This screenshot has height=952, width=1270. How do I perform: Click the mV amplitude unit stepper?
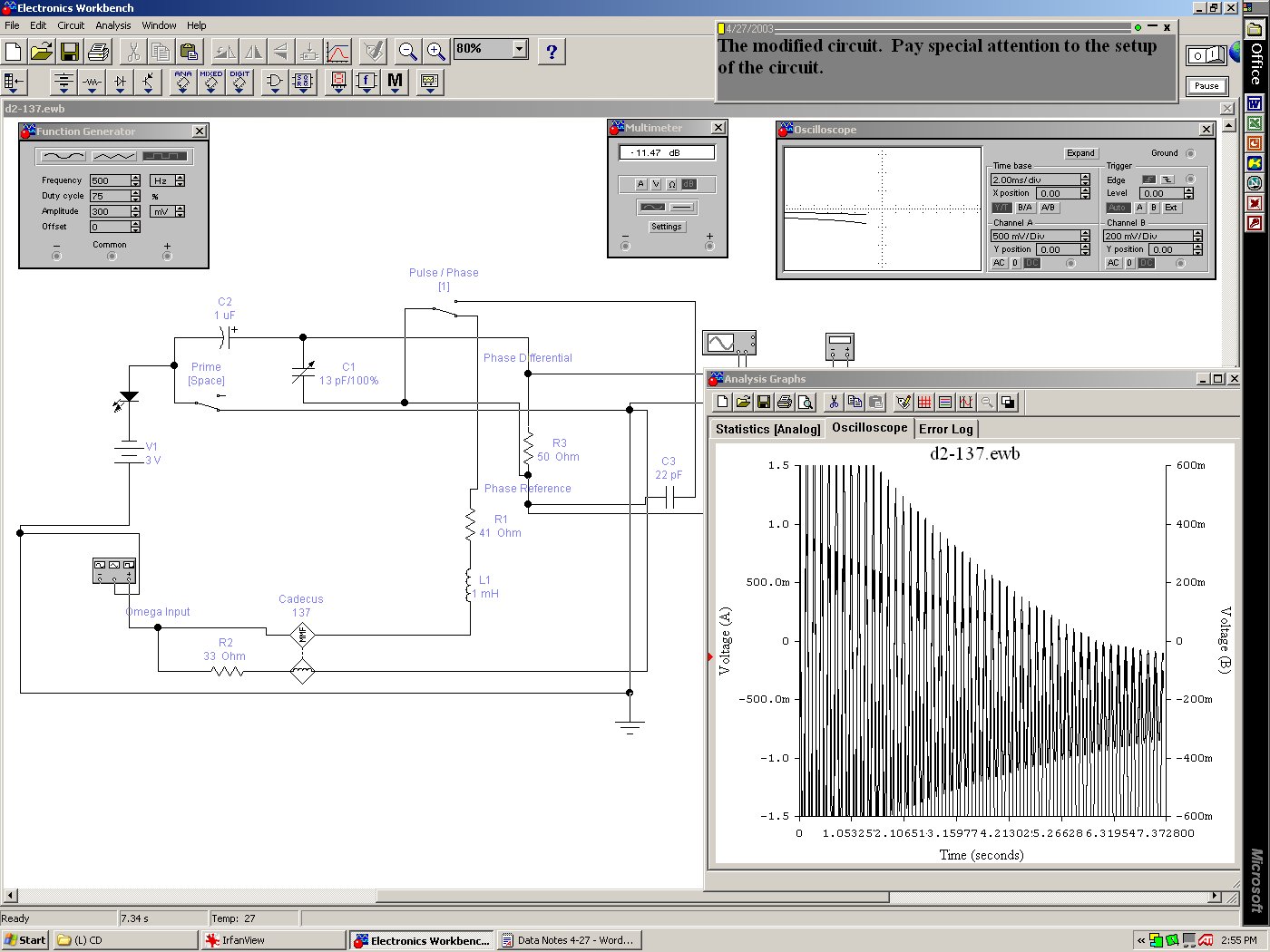180,211
